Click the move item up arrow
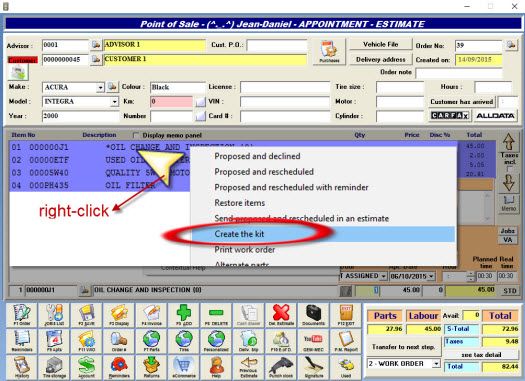Viewport: 525px width, 381px height. 509,142
